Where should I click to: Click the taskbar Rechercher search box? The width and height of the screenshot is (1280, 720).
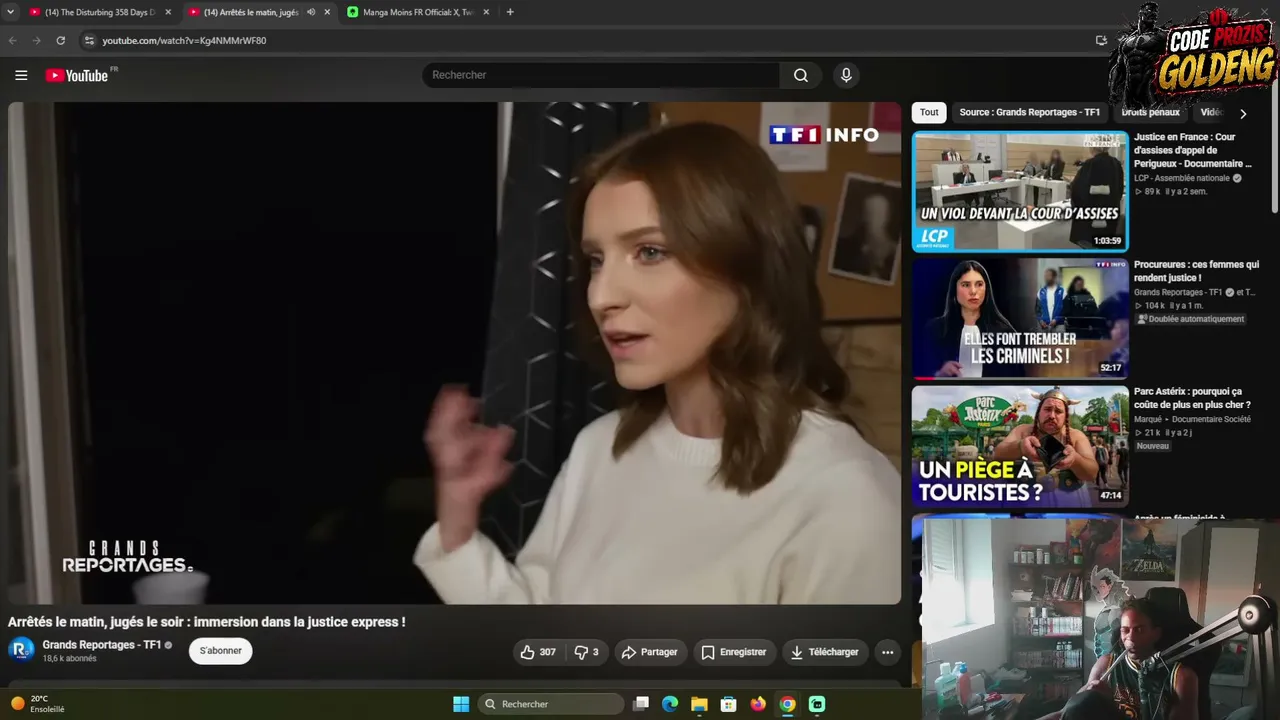coord(551,704)
